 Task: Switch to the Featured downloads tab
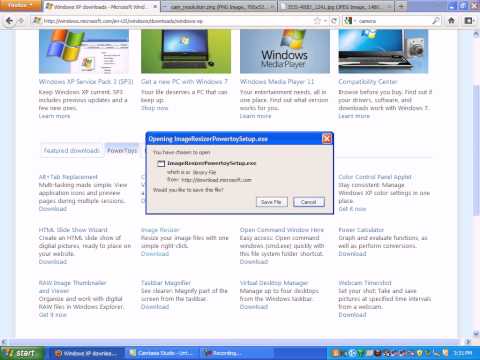(72, 151)
